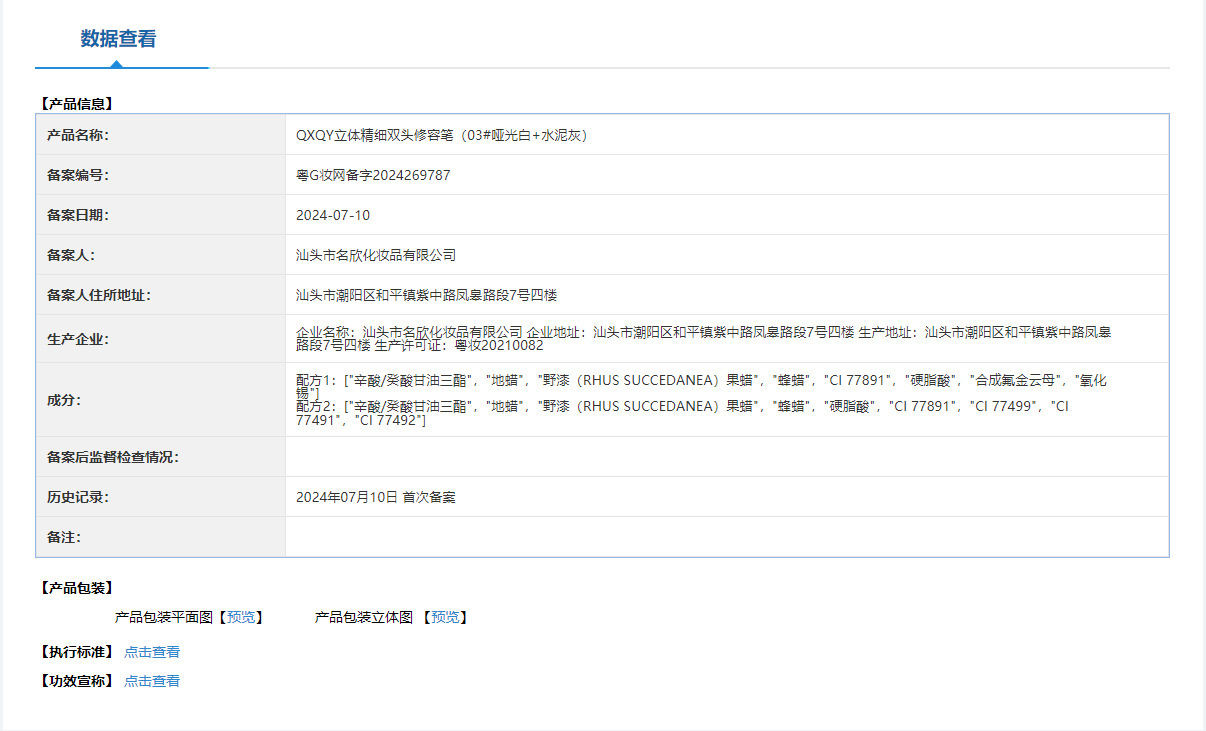Click the 【产品包装】 section heading
This screenshot has height=731, width=1206.
(77, 588)
